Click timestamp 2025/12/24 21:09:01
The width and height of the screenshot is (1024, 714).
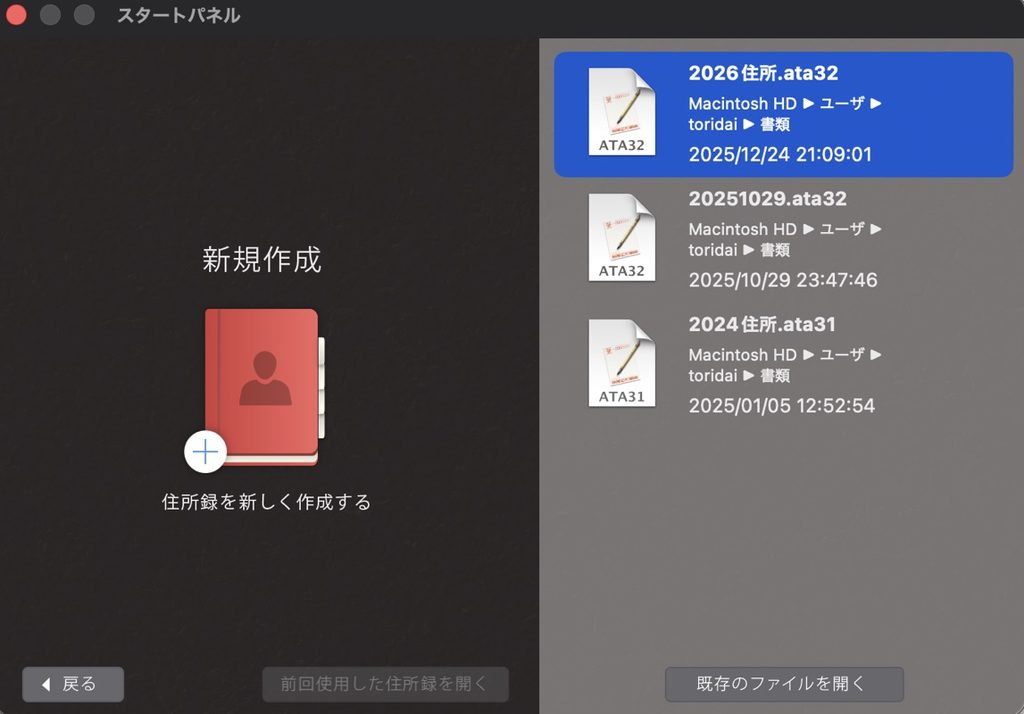[780, 154]
